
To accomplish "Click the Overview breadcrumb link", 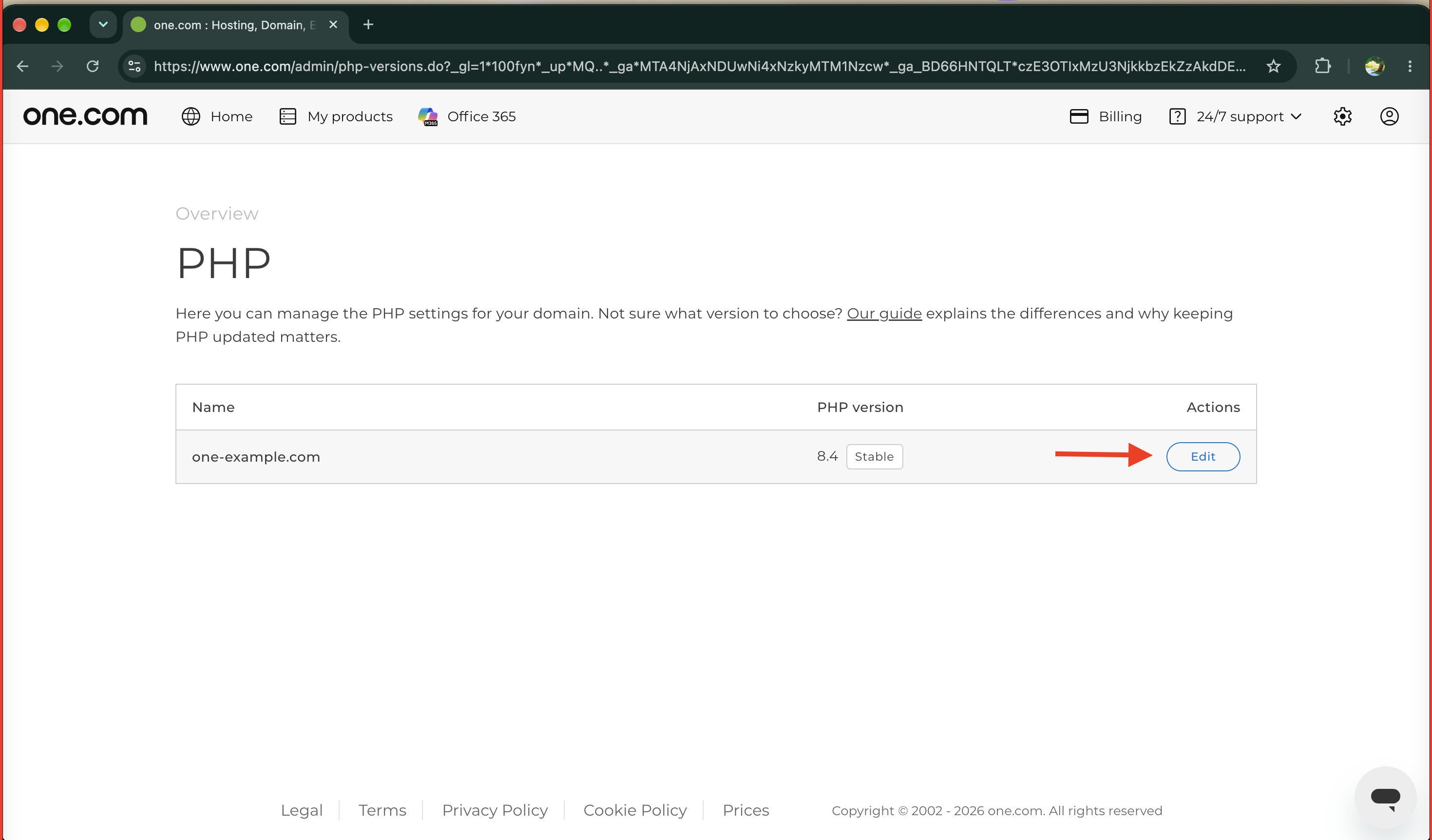I will pyautogui.click(x=217, y=214).
